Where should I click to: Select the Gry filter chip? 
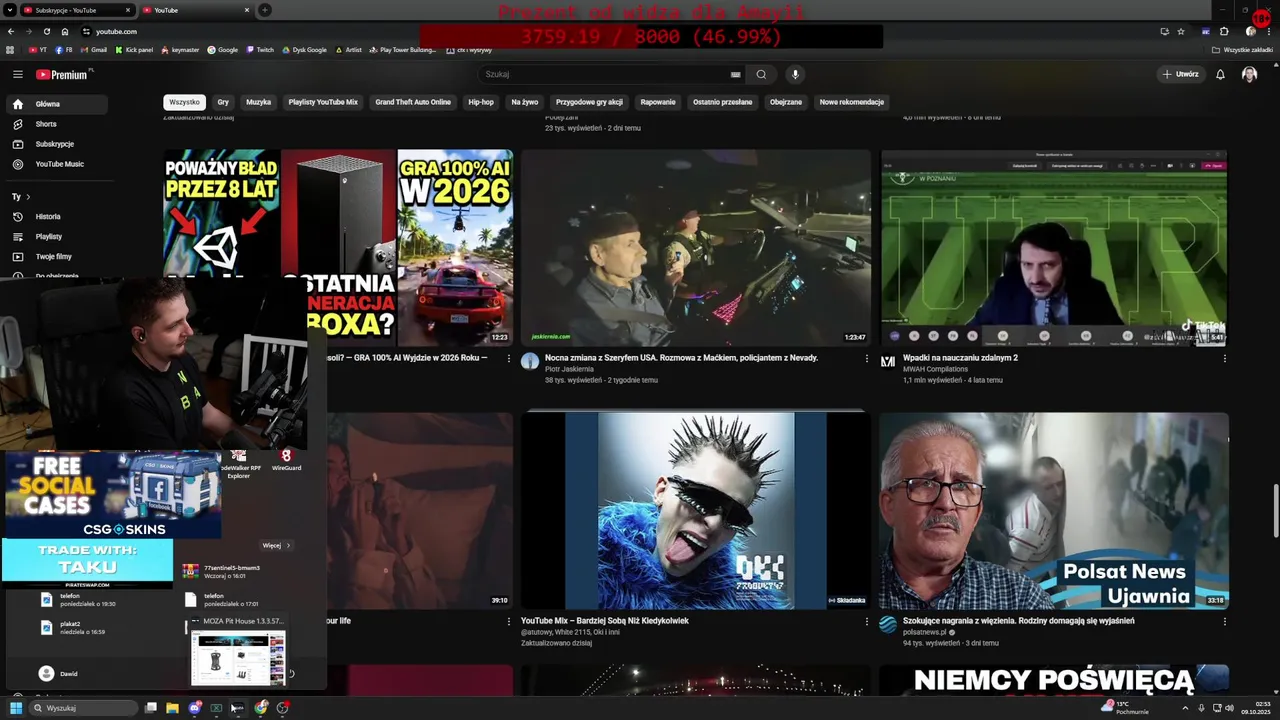point(223,102)
